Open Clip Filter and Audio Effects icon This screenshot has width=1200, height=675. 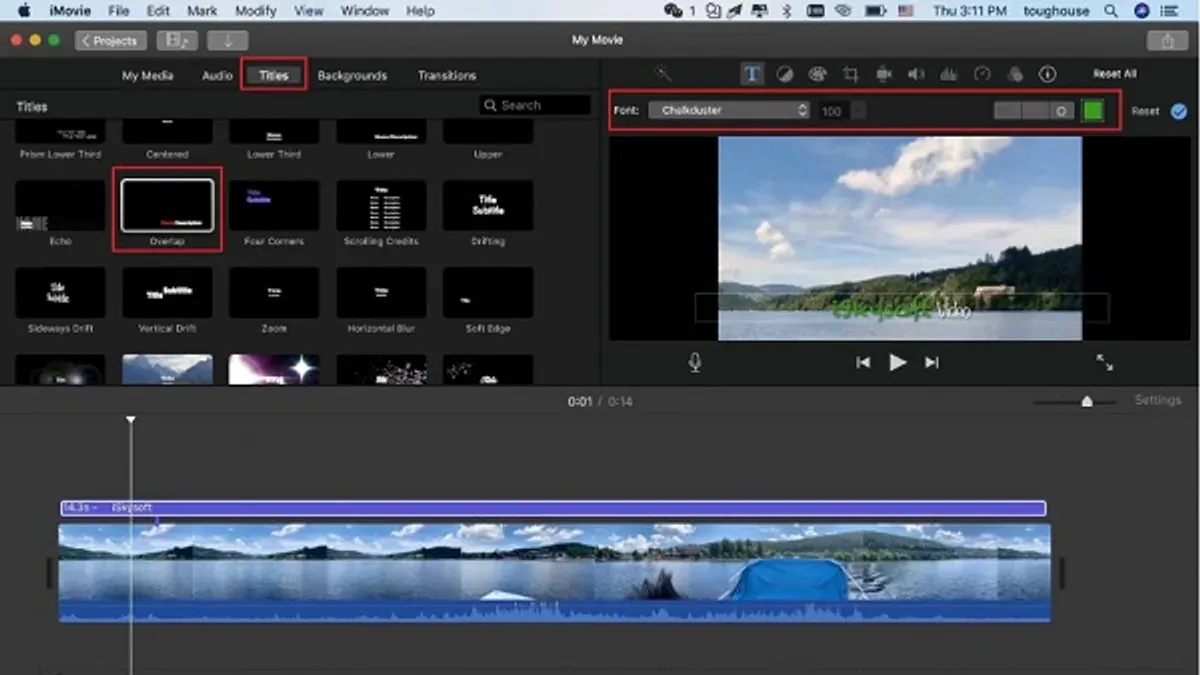pyautogui.click(x=1015, y=74)
